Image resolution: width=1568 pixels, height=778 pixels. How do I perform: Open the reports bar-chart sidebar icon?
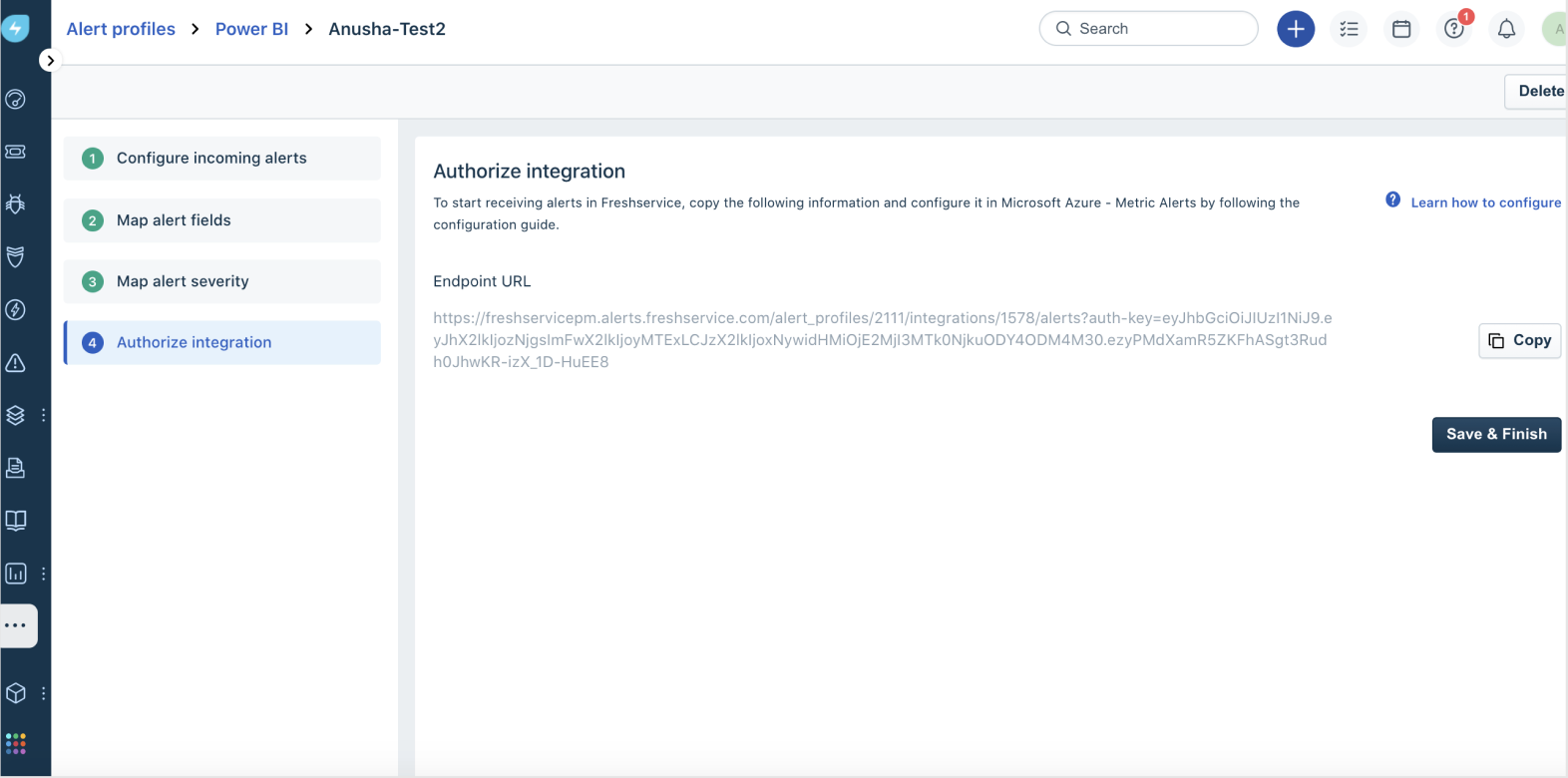click(16, 574)
